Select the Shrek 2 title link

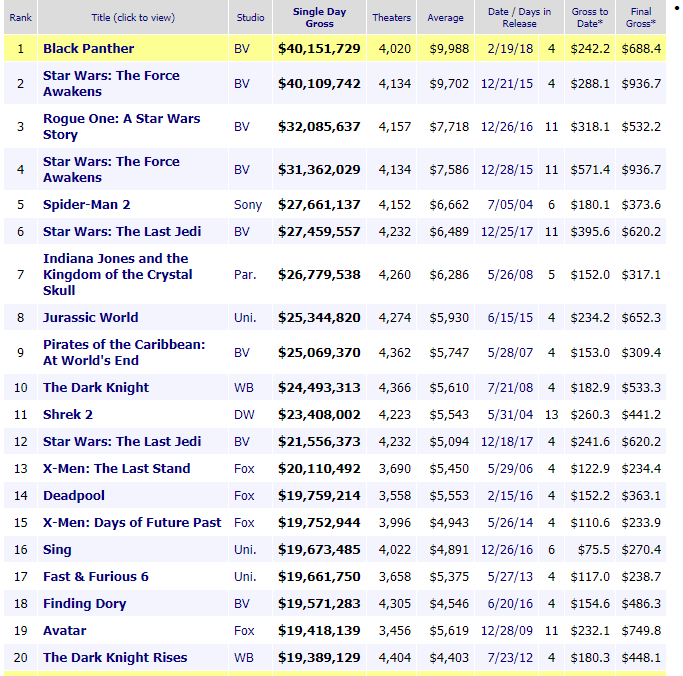[68, 415]
